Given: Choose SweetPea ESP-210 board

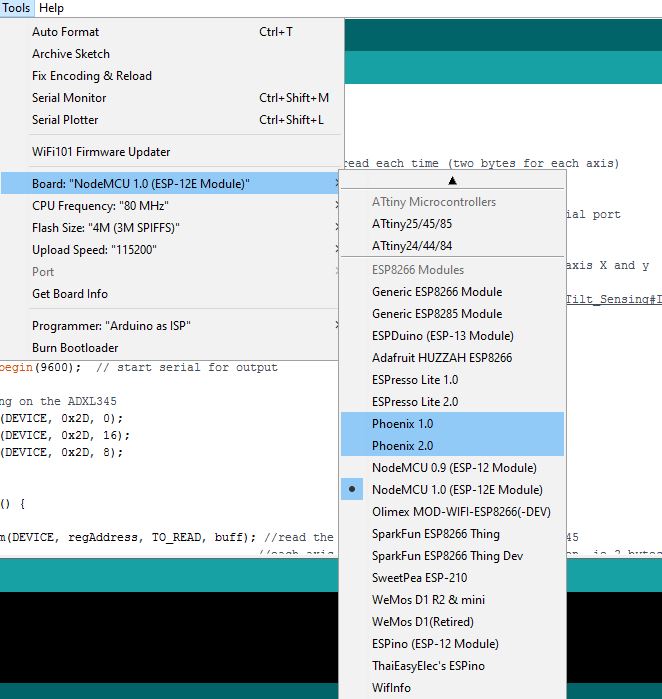Looking at the screenshot, I should 452,578.
